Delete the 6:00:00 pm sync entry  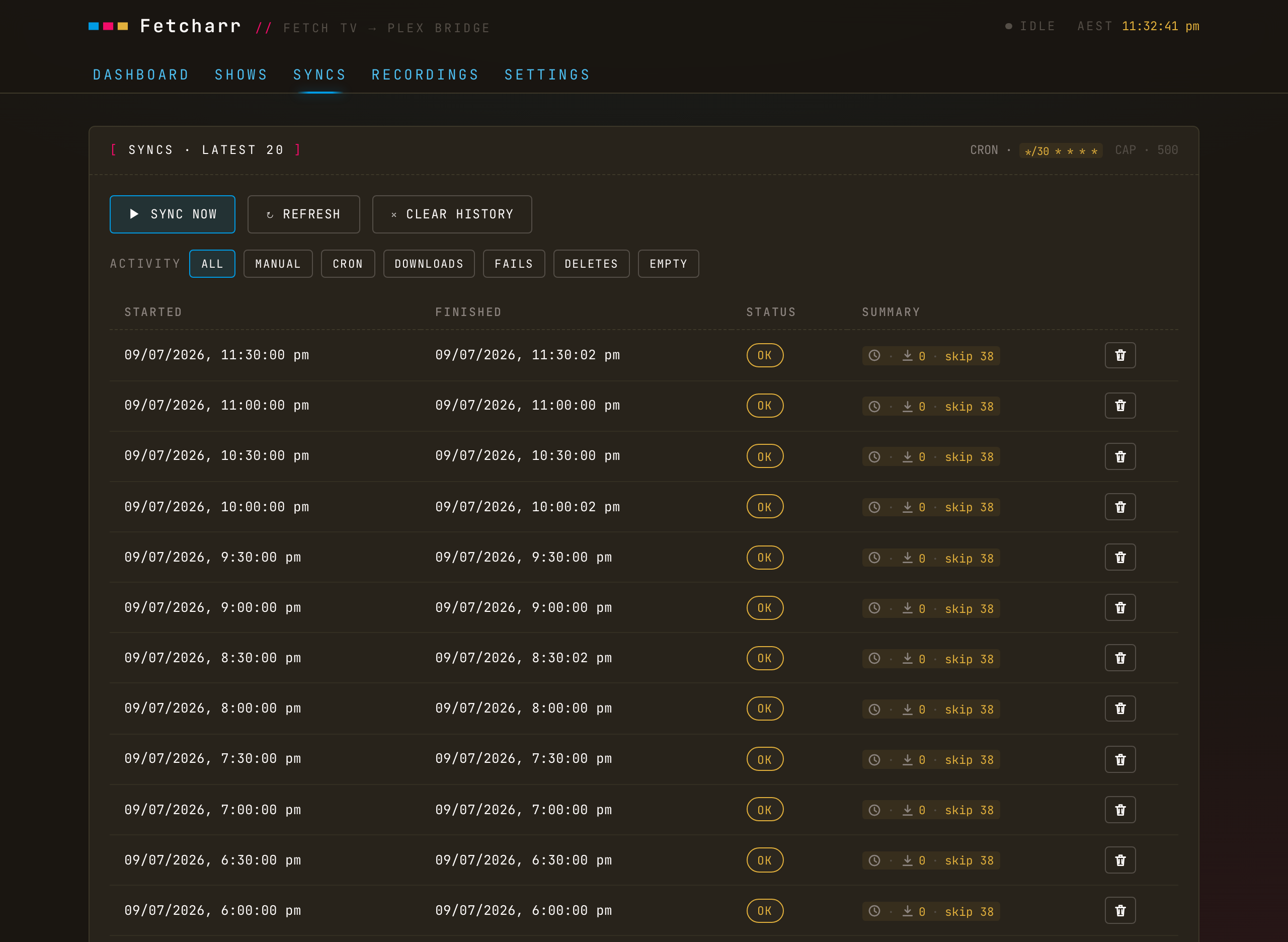[1120, 910]
